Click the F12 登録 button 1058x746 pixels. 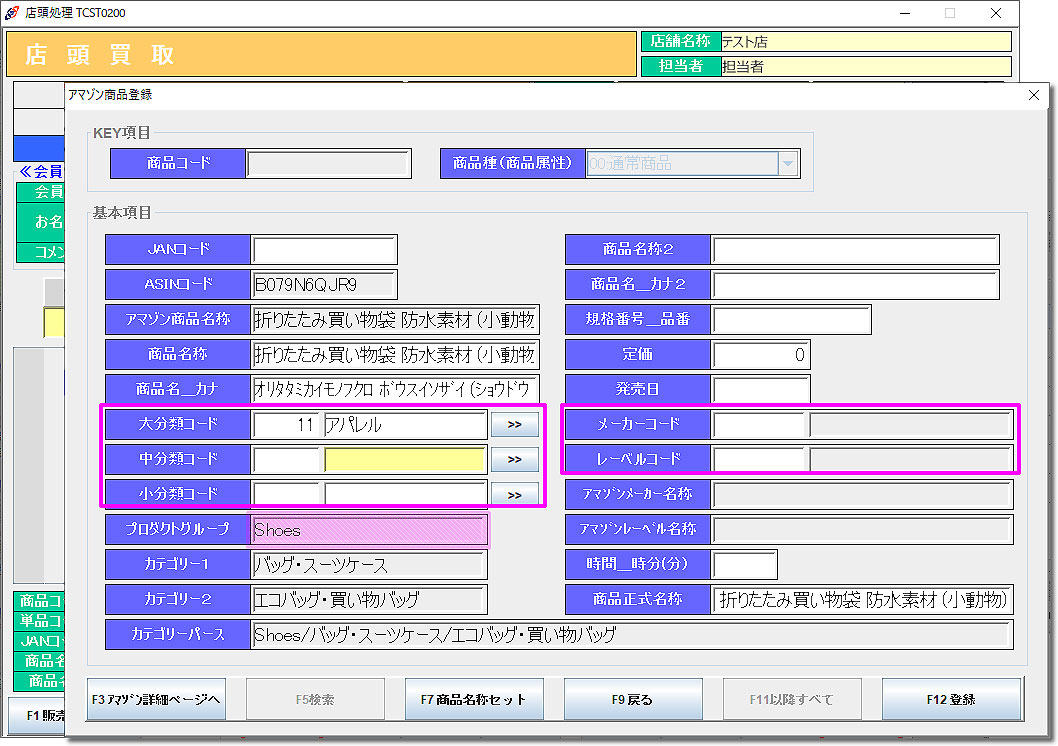(951, 699)
